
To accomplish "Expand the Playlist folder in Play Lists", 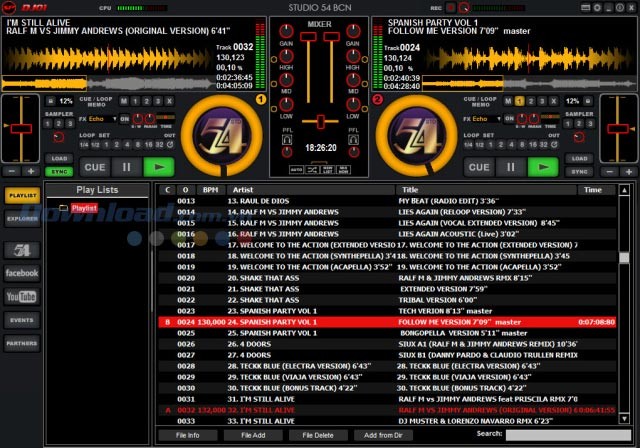I will 63,208.
